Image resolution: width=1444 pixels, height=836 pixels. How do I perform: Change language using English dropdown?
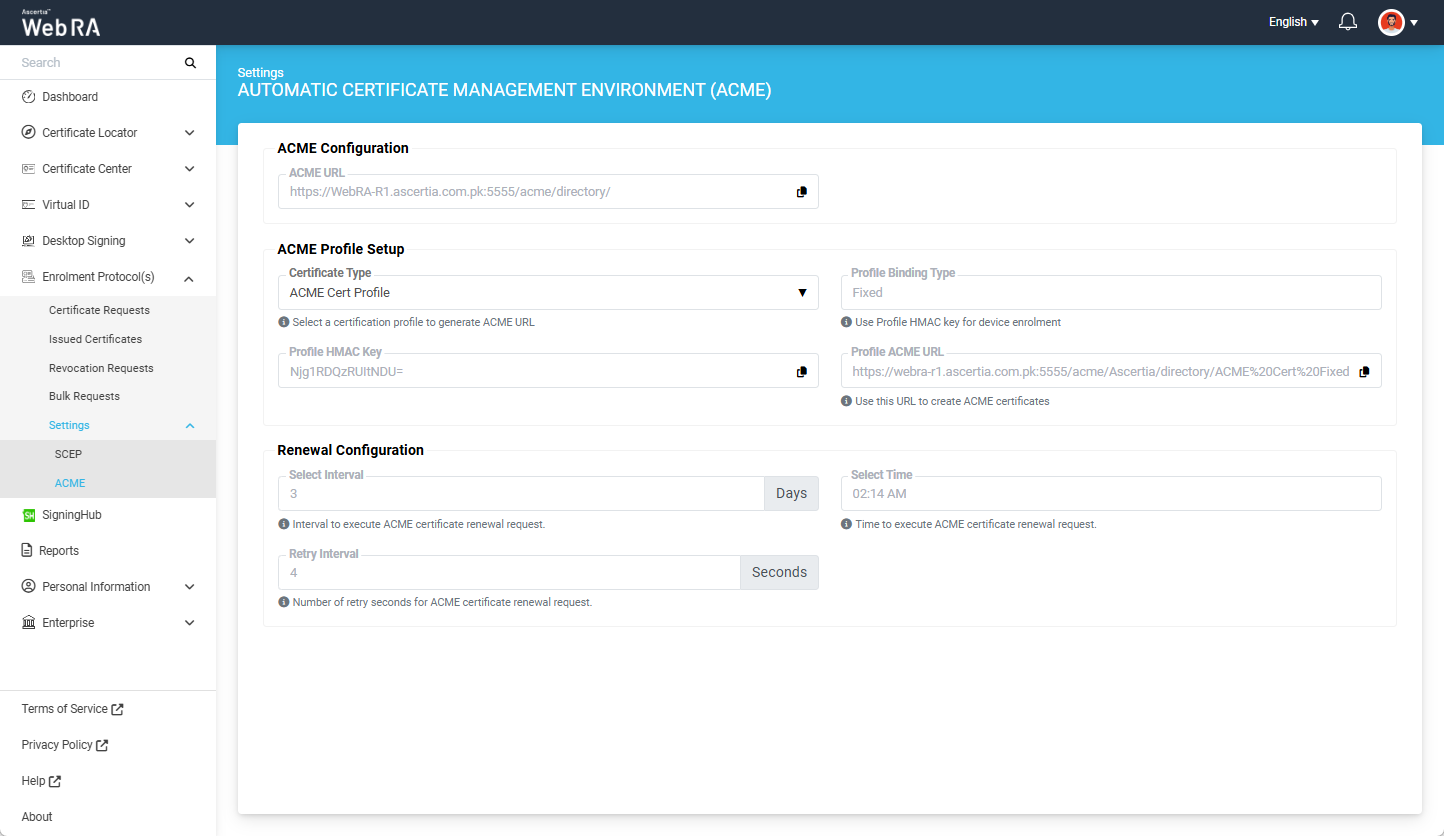coord(1293,22)
